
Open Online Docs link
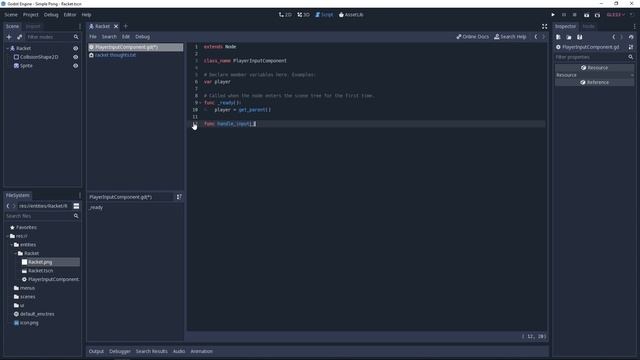pyautogui.click(x=472, y=37)
